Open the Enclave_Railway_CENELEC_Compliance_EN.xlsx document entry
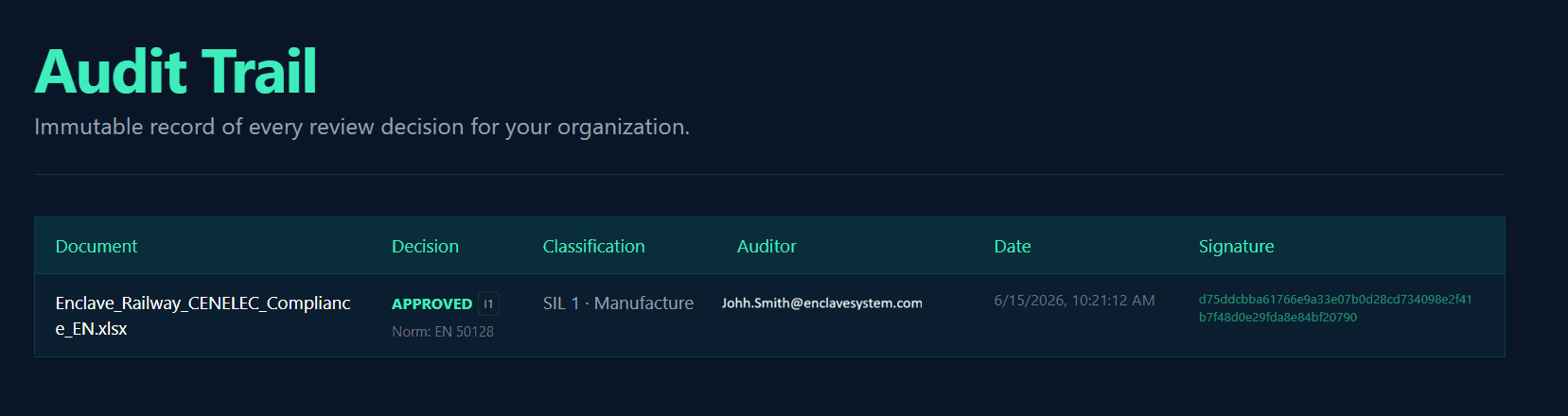This screenshot has height=416, width=1568. point(203,316)
